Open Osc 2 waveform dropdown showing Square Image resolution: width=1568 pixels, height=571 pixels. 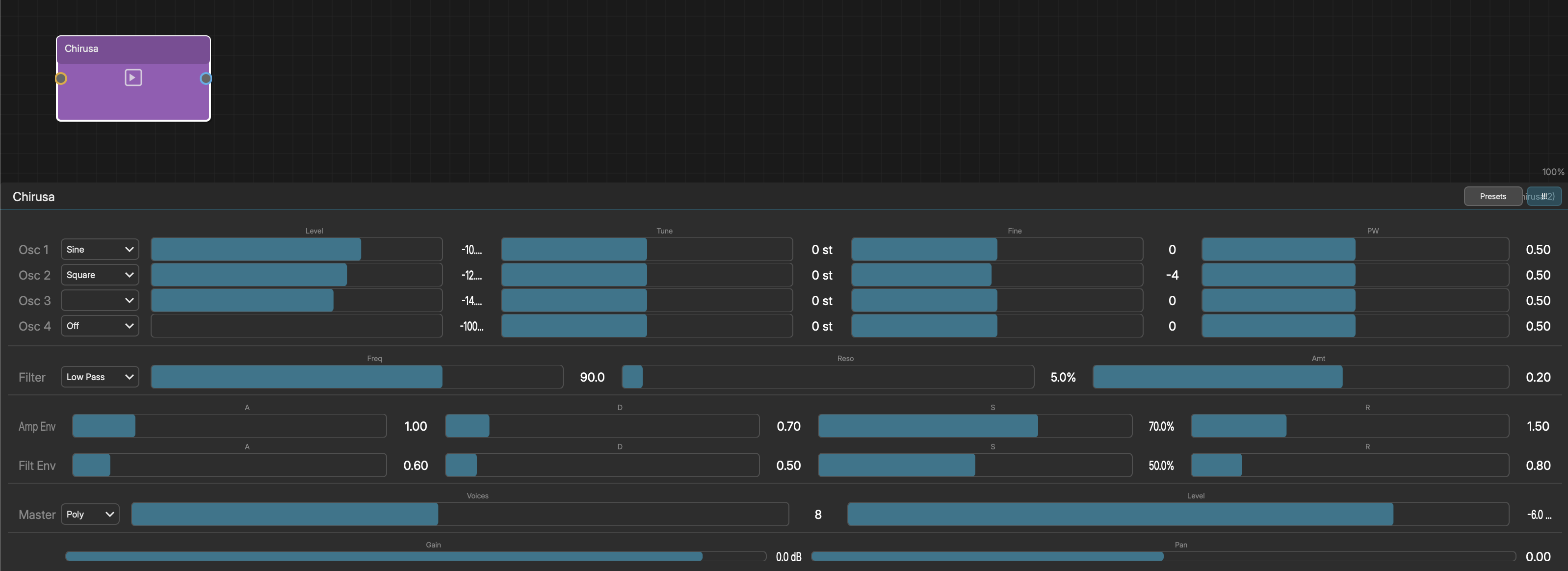tap(100, 275)
